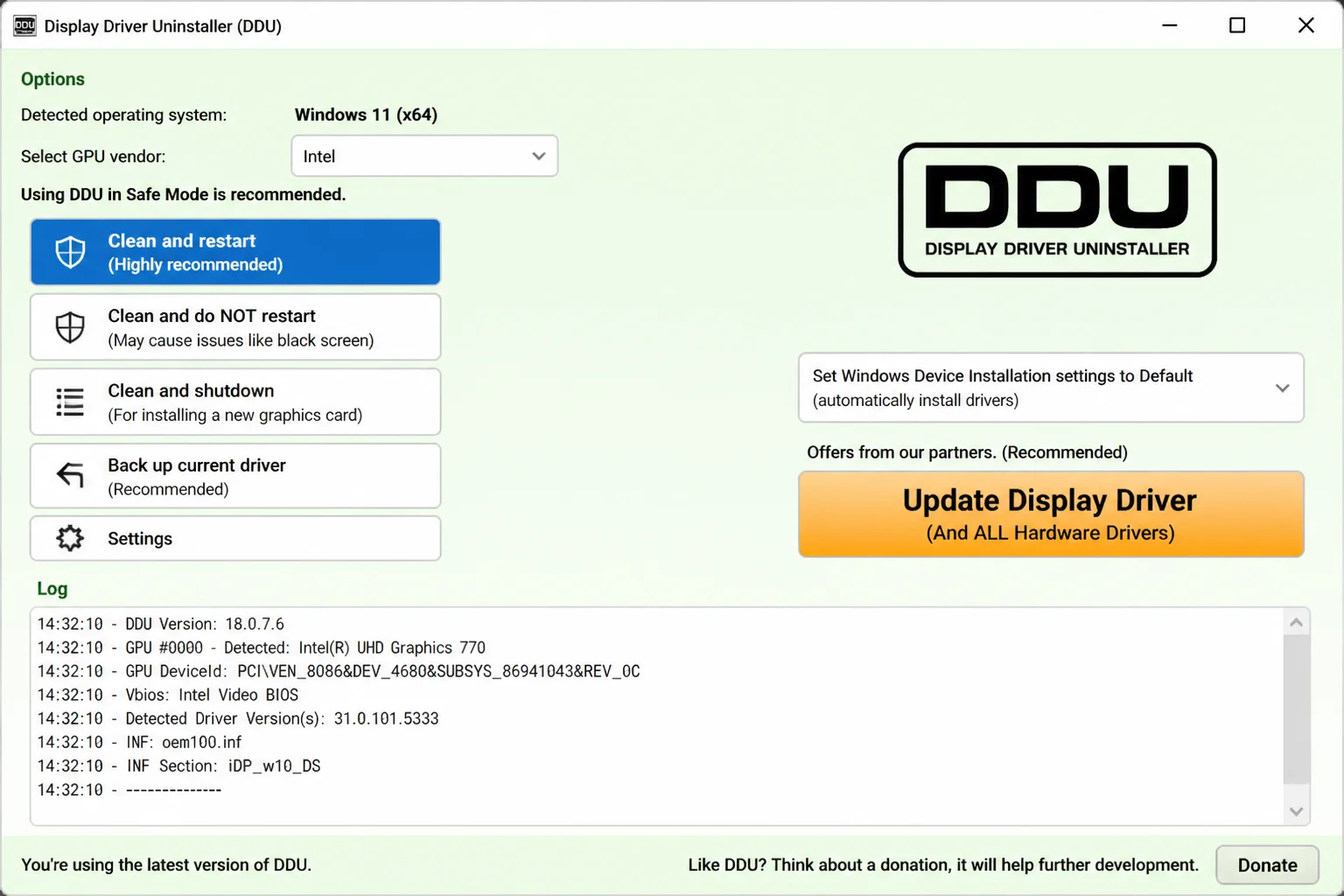Maximize the DDU window
The image size is (1344, 896).
coord(1237,25)
